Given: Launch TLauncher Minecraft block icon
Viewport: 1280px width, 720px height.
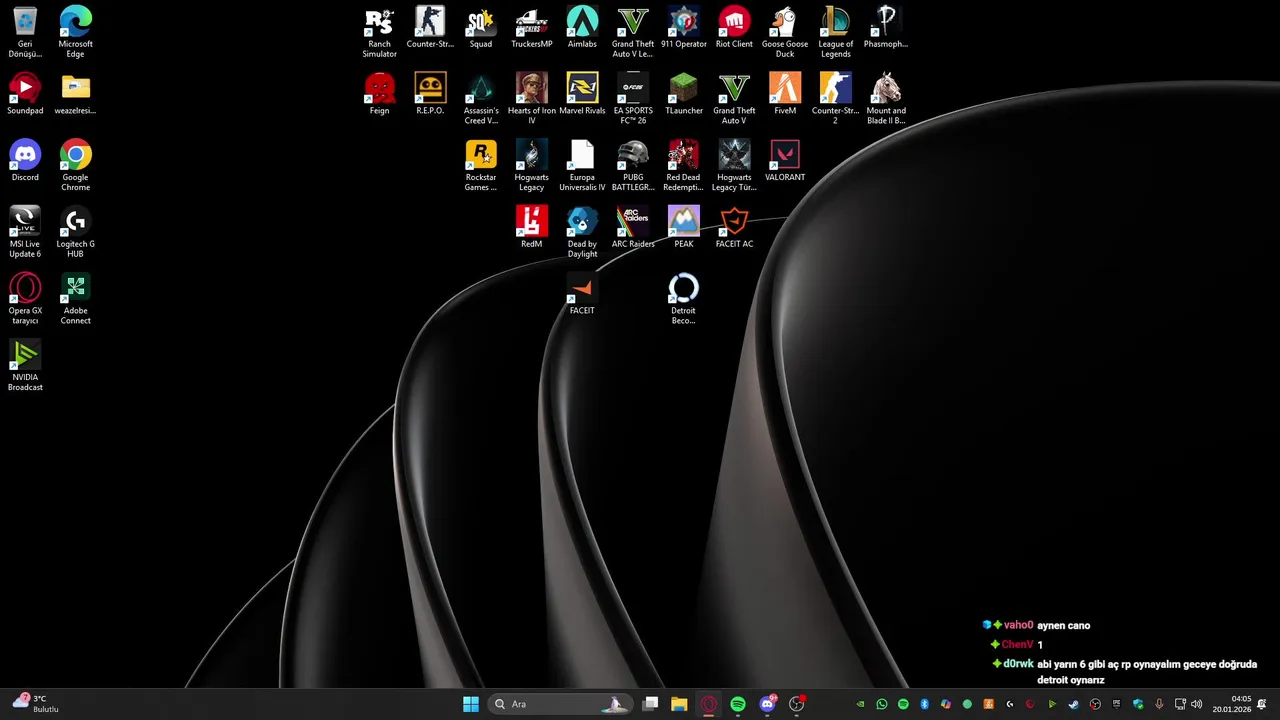Looking at the screenshot, I should [x=684, y=94].
